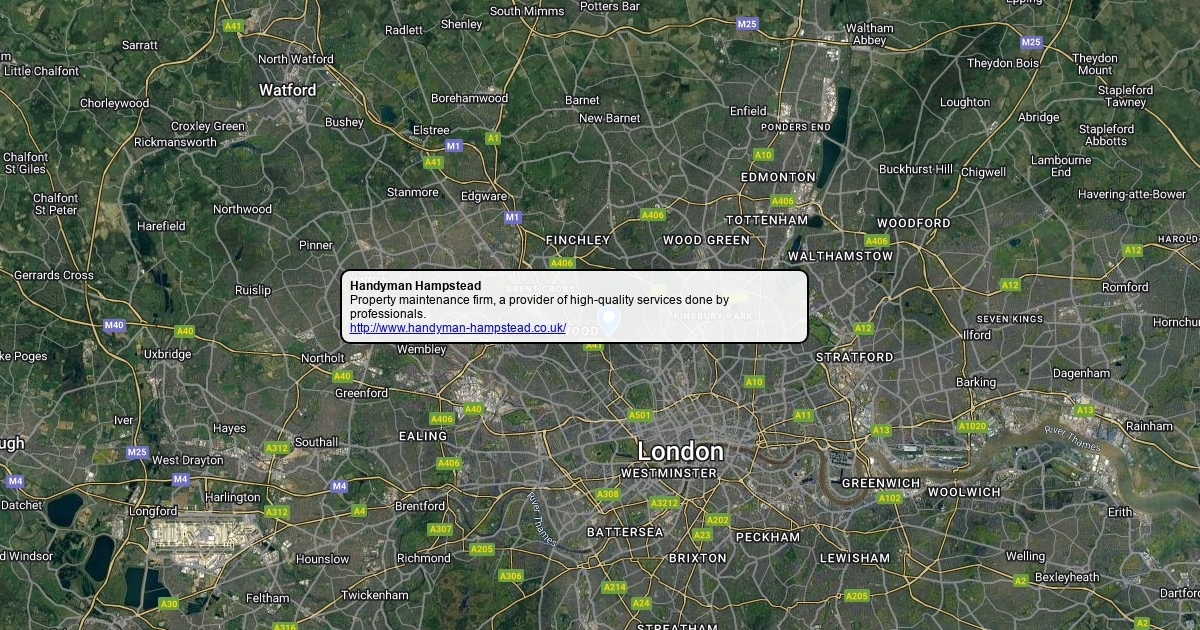The width and height of the screenshot is (1200, 630).
Task: Click the A501 road shield
Action: click(x=640, y=415)
